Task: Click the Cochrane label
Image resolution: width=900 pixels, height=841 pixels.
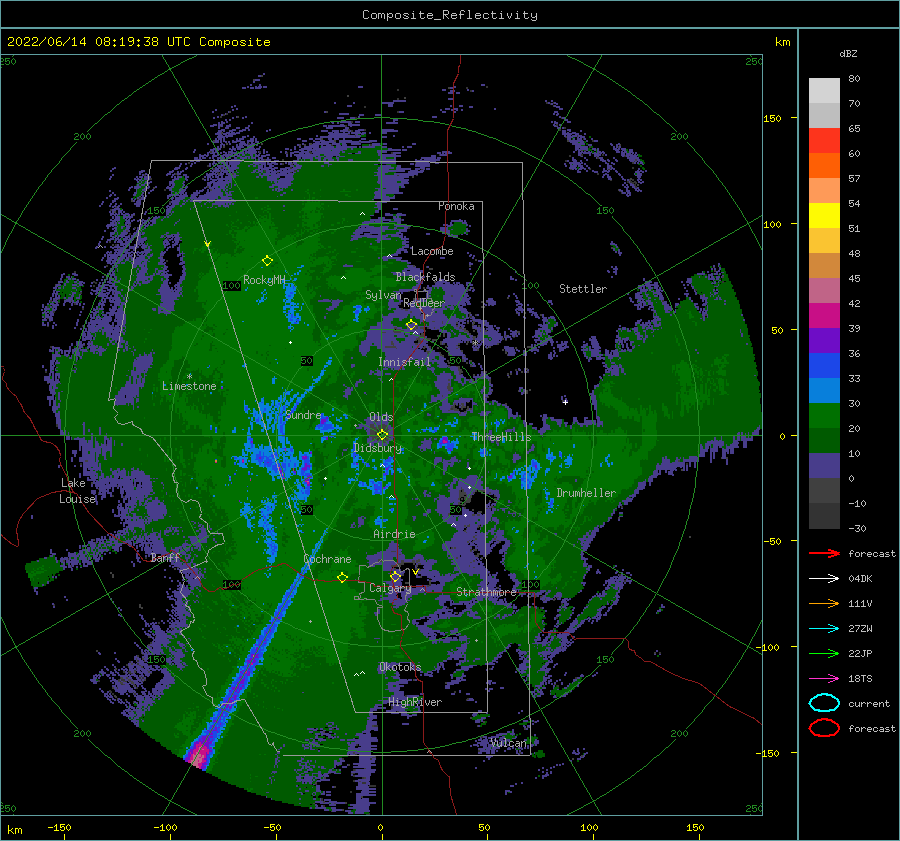Action: 327,559
